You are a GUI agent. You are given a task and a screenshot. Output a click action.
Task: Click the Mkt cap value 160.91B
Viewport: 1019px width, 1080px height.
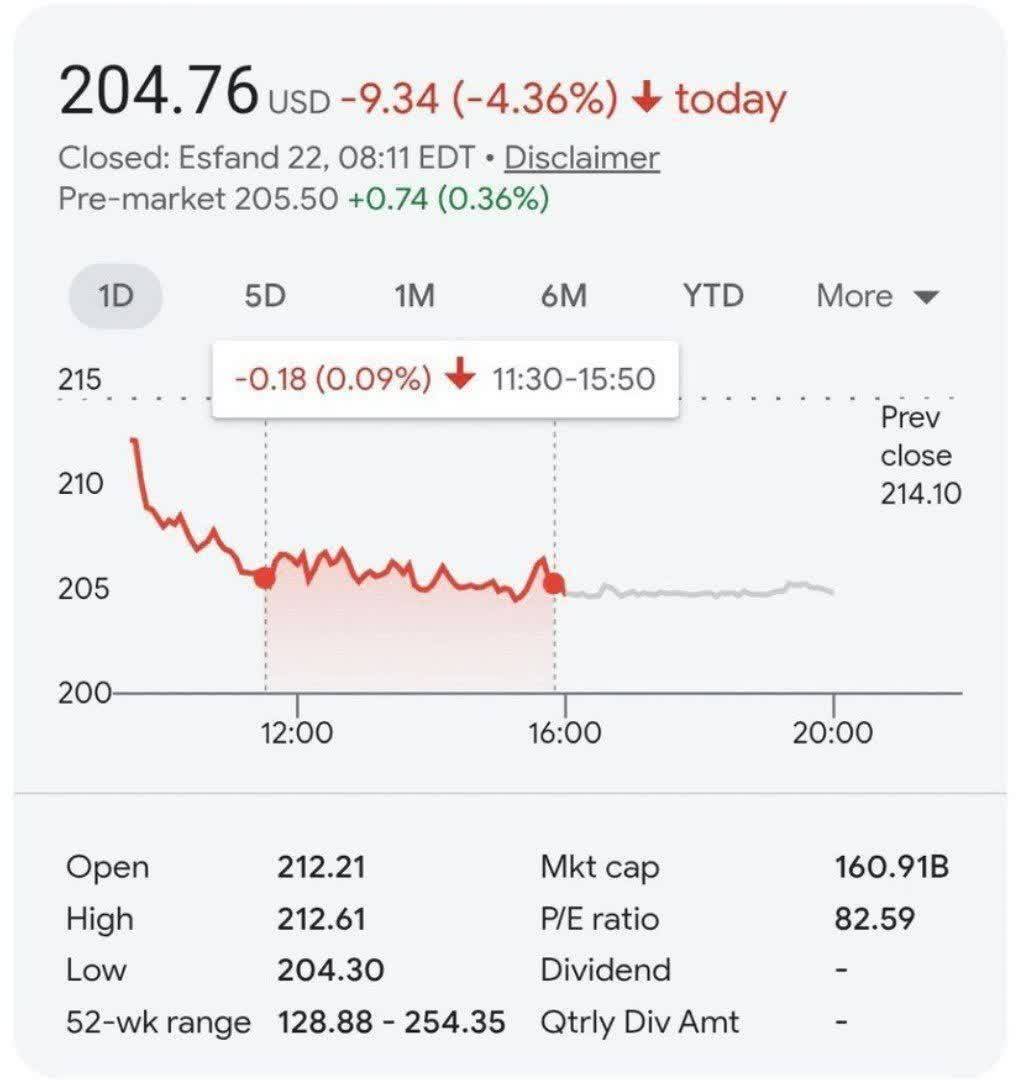coord(891,867)
